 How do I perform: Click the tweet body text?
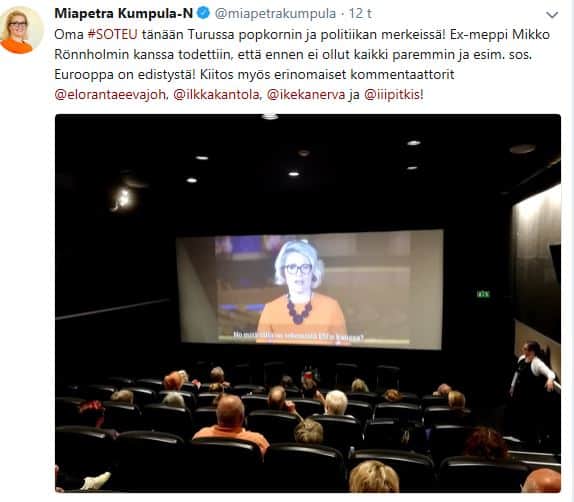(302, 65)
